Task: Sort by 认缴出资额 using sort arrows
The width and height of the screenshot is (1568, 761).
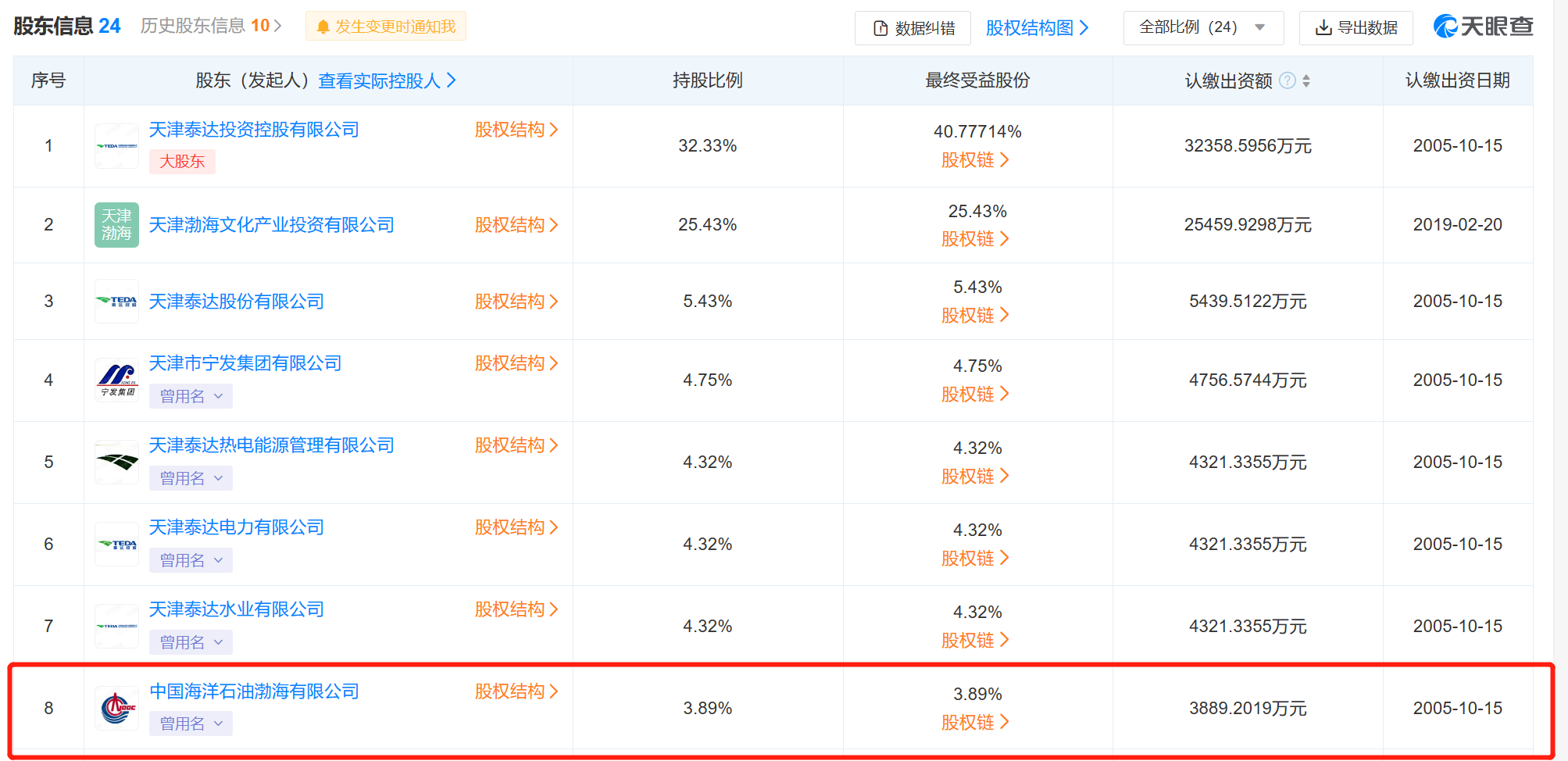Action: point(1306,80)
